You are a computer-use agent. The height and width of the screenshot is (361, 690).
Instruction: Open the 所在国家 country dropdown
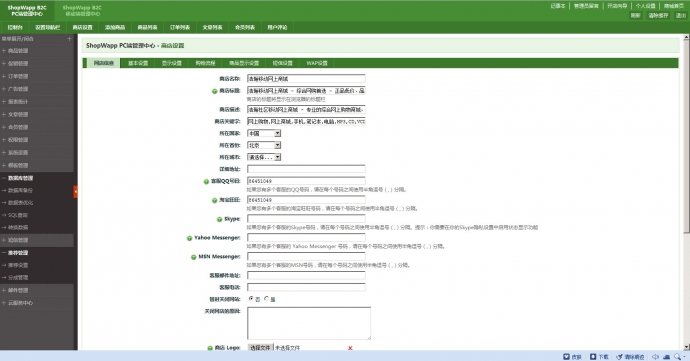coord(264,133)
